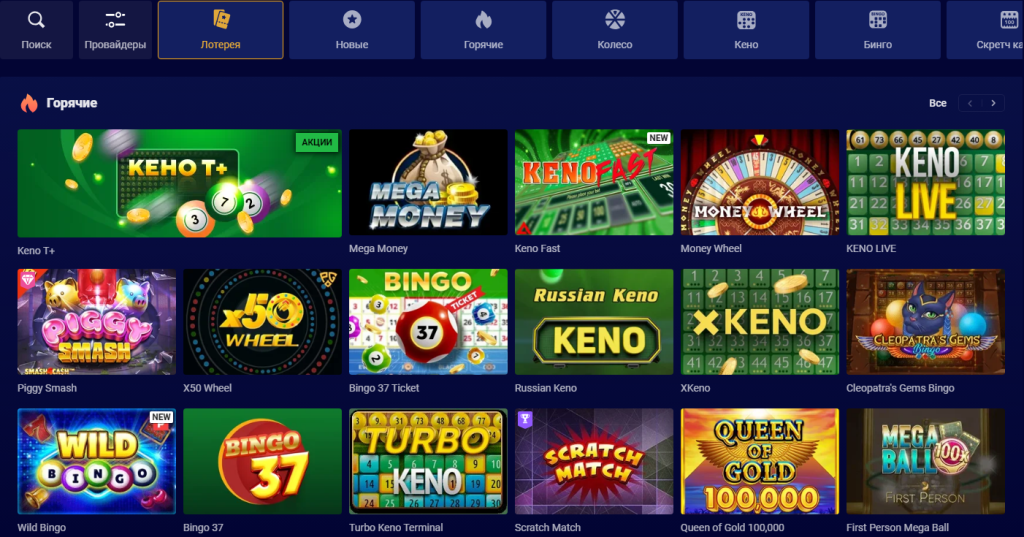Open the Money Wheel game thumbnail

pyautogui.click(x=760, y=182)
